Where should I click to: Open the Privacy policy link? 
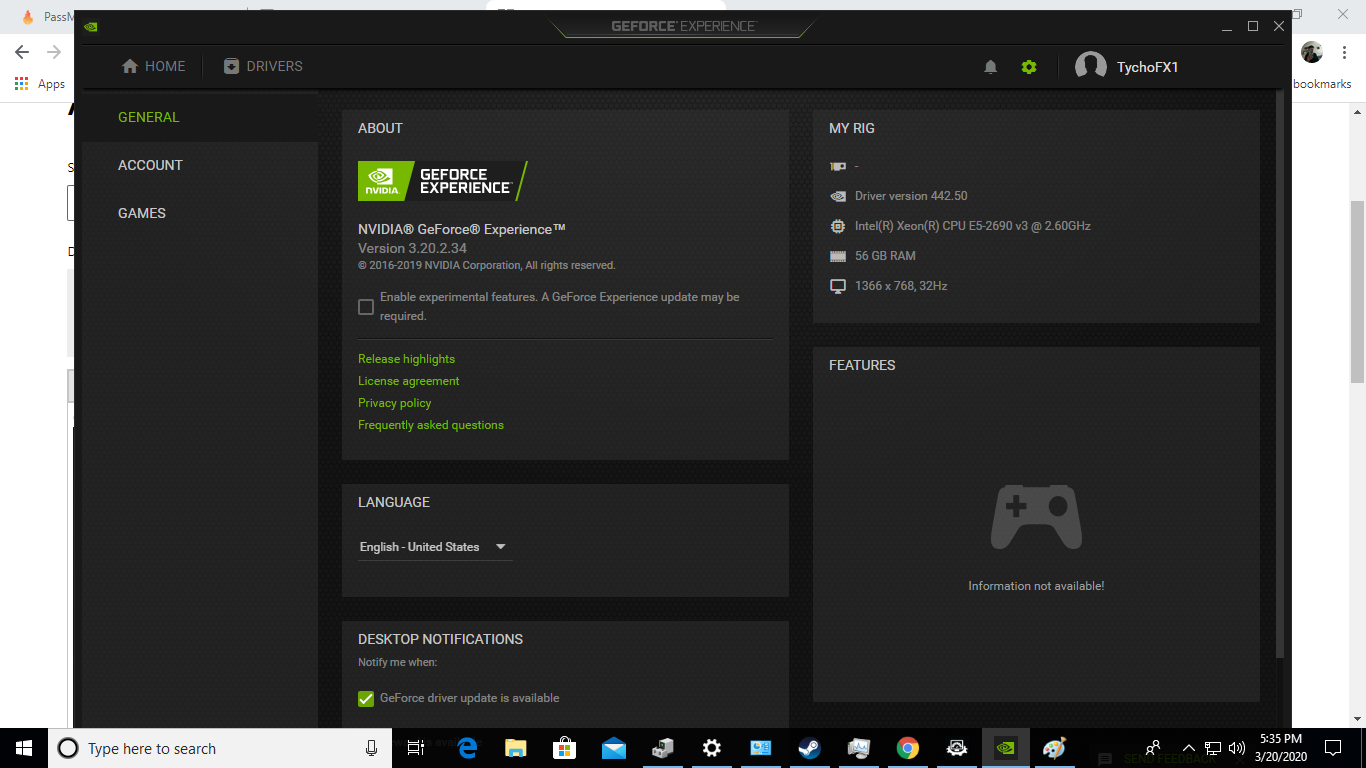click(x=395, y=403)
